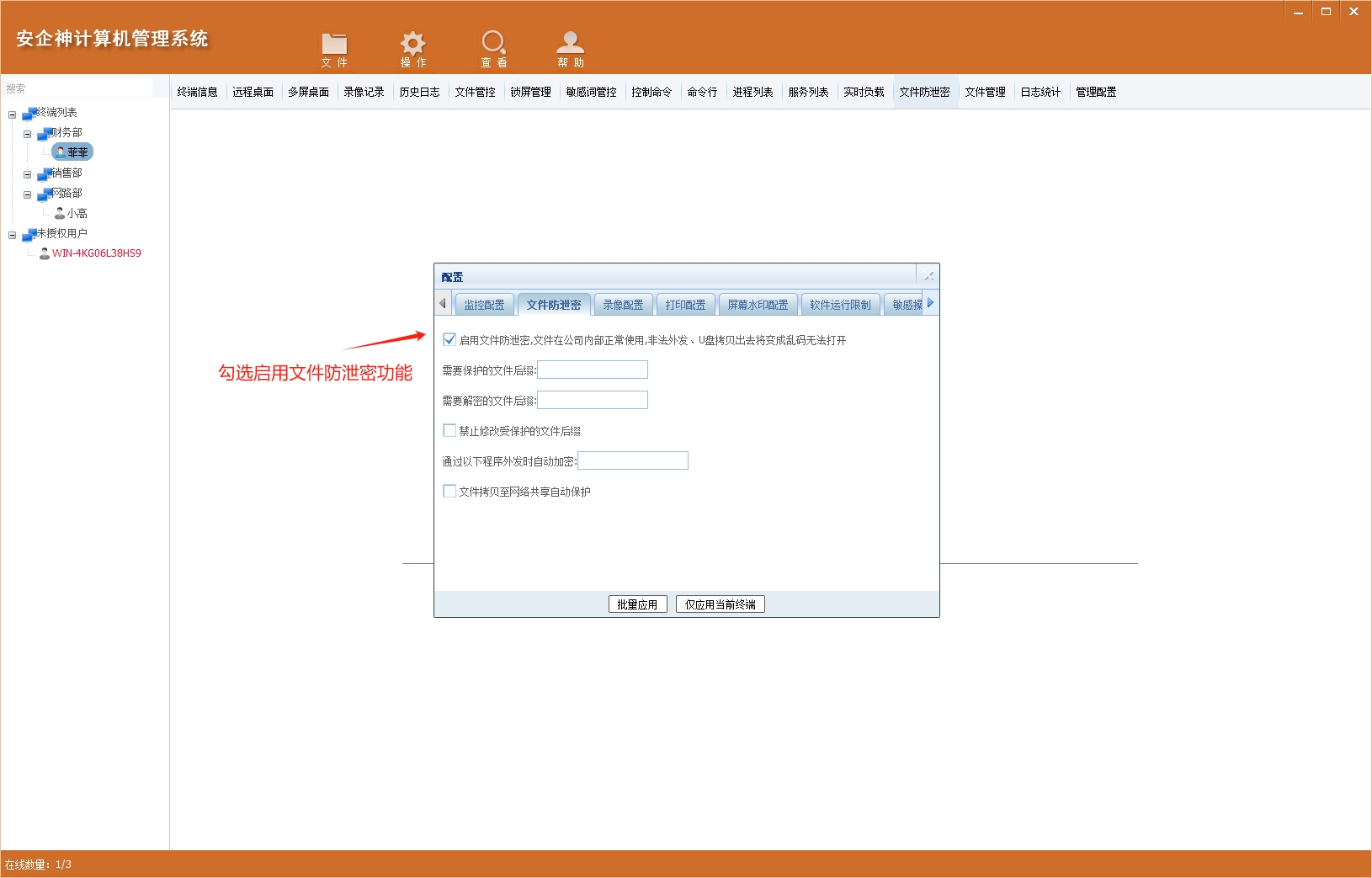1372x878 pixels.
Task: Open the 帮助 person icon
Action: click(x=571, y=43)
